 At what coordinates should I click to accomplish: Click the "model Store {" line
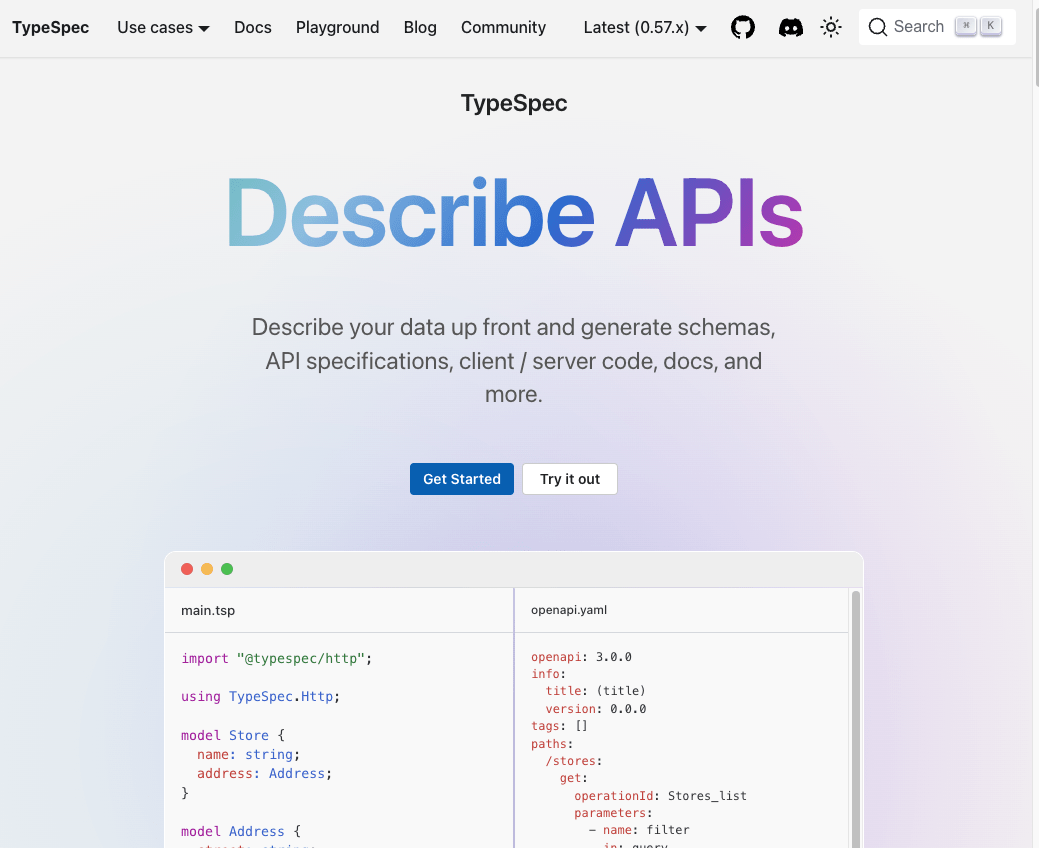233,735
